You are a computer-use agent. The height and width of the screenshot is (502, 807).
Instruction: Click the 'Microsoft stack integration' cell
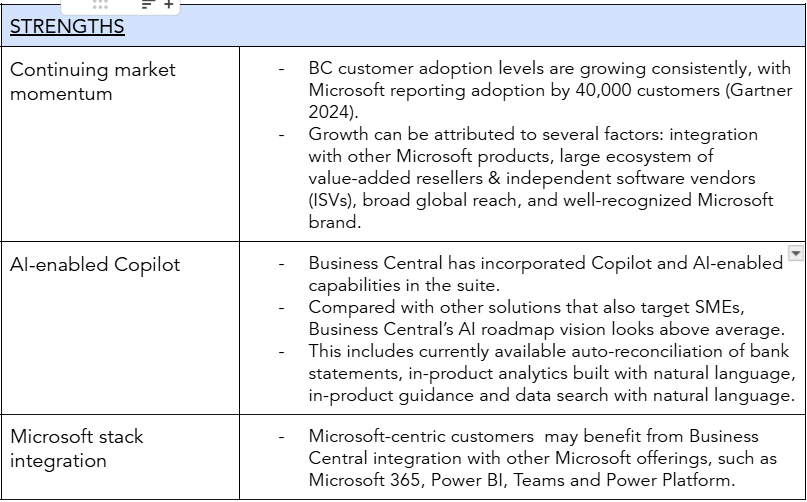(x=77, y=448)
